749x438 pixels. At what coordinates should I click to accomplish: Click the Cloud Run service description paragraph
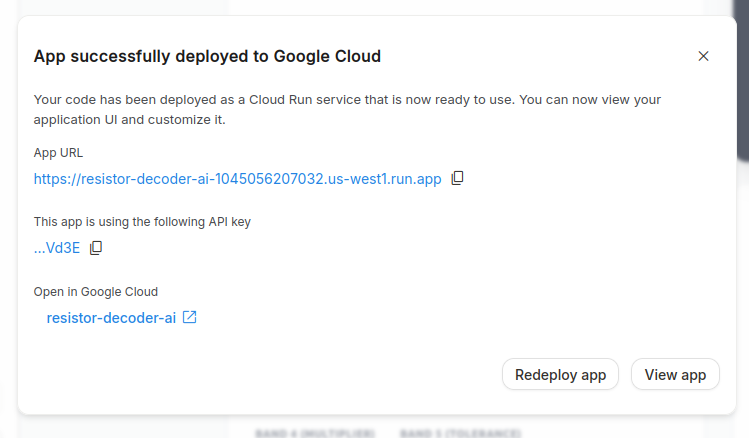(347, 109)
